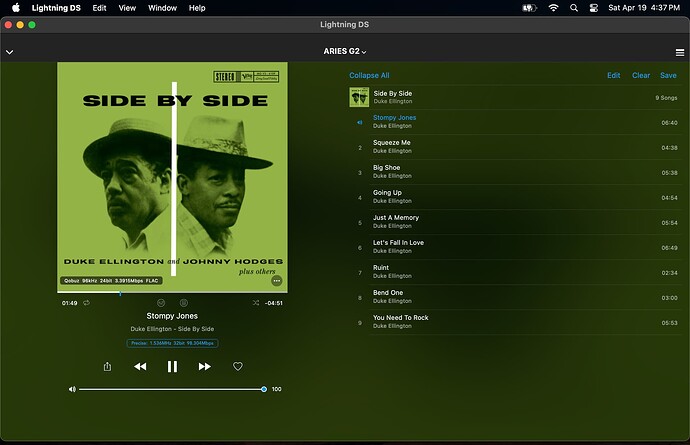Collapse the Side By Side album group
This screenshot has width=690, height=445.
tap(513, 97)
